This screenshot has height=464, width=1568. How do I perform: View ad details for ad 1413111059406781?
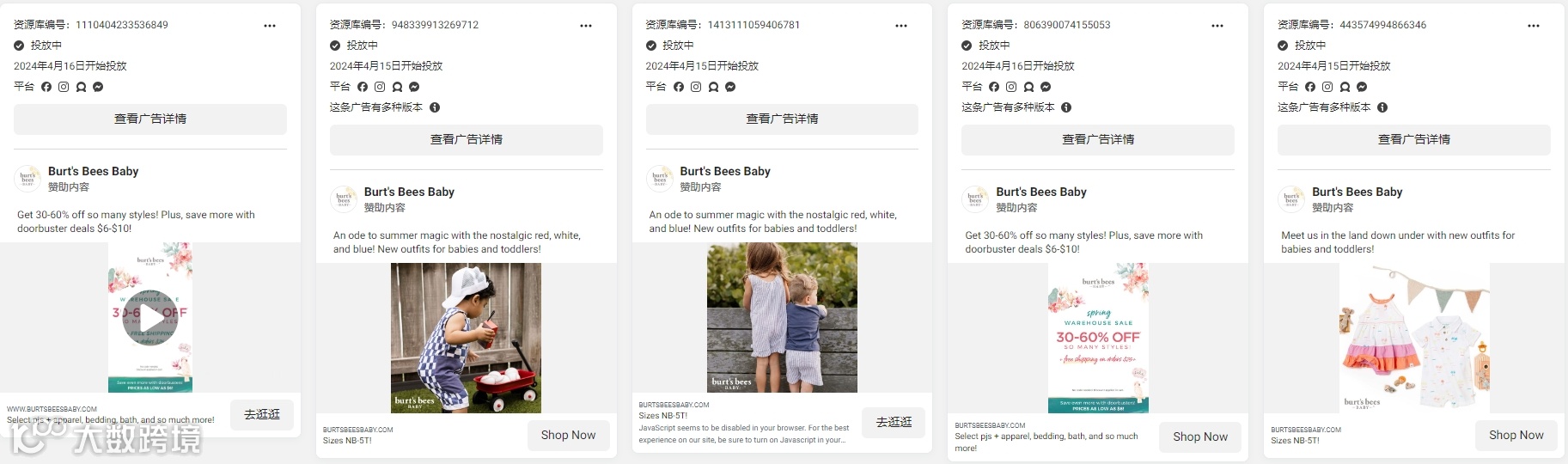(782, 119)
